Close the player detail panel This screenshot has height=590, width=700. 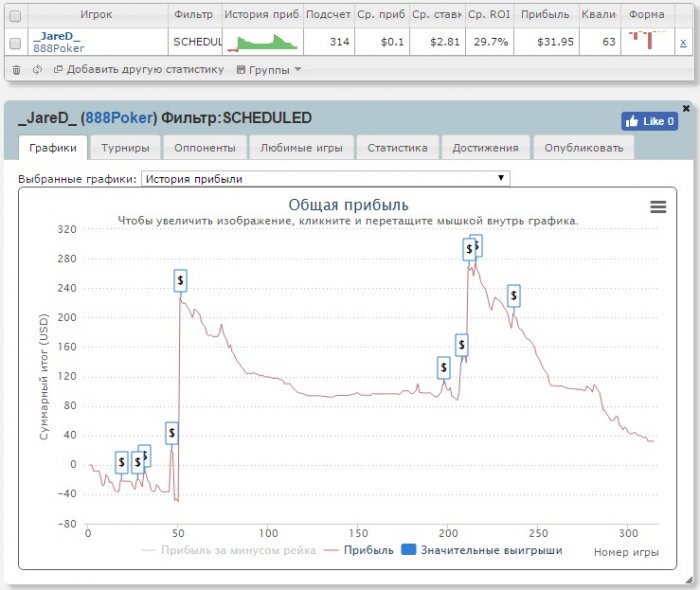coord(686,108)
